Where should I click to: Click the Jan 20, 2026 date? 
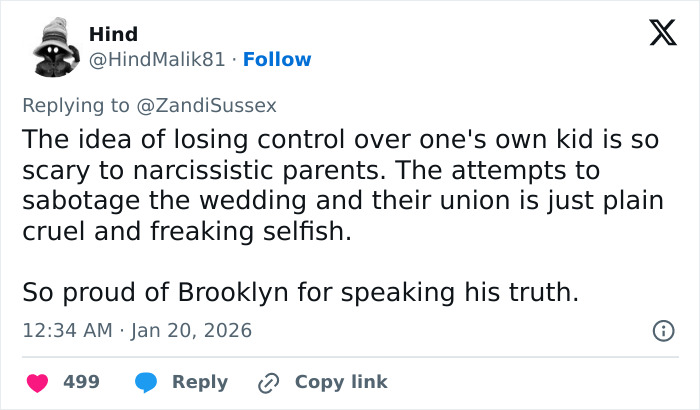pos(189,330)
